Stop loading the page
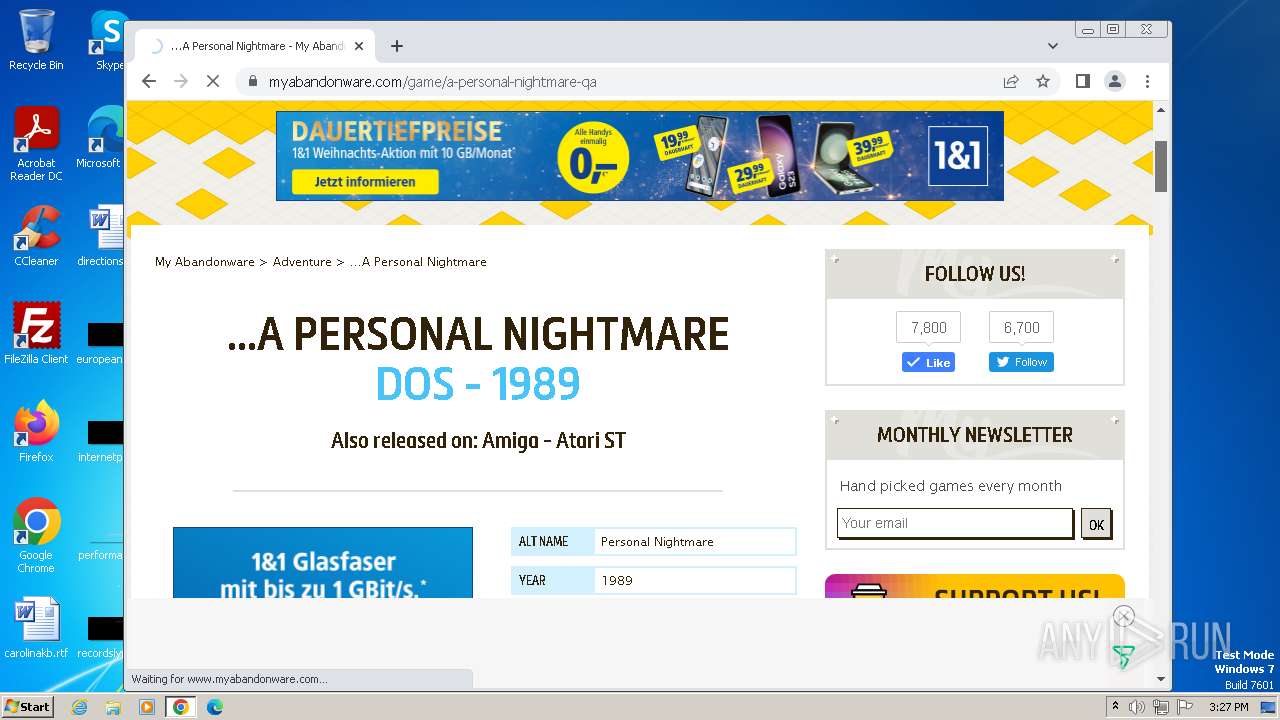The image size is (1280, 720). point(212,81)
